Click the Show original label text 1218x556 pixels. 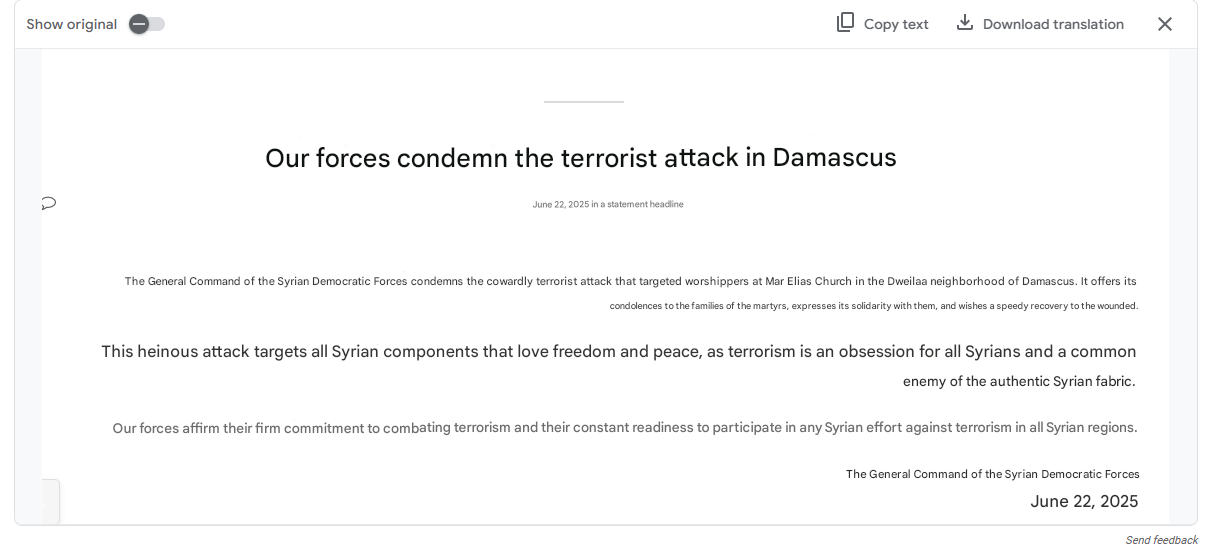click(x=72, y=24)
